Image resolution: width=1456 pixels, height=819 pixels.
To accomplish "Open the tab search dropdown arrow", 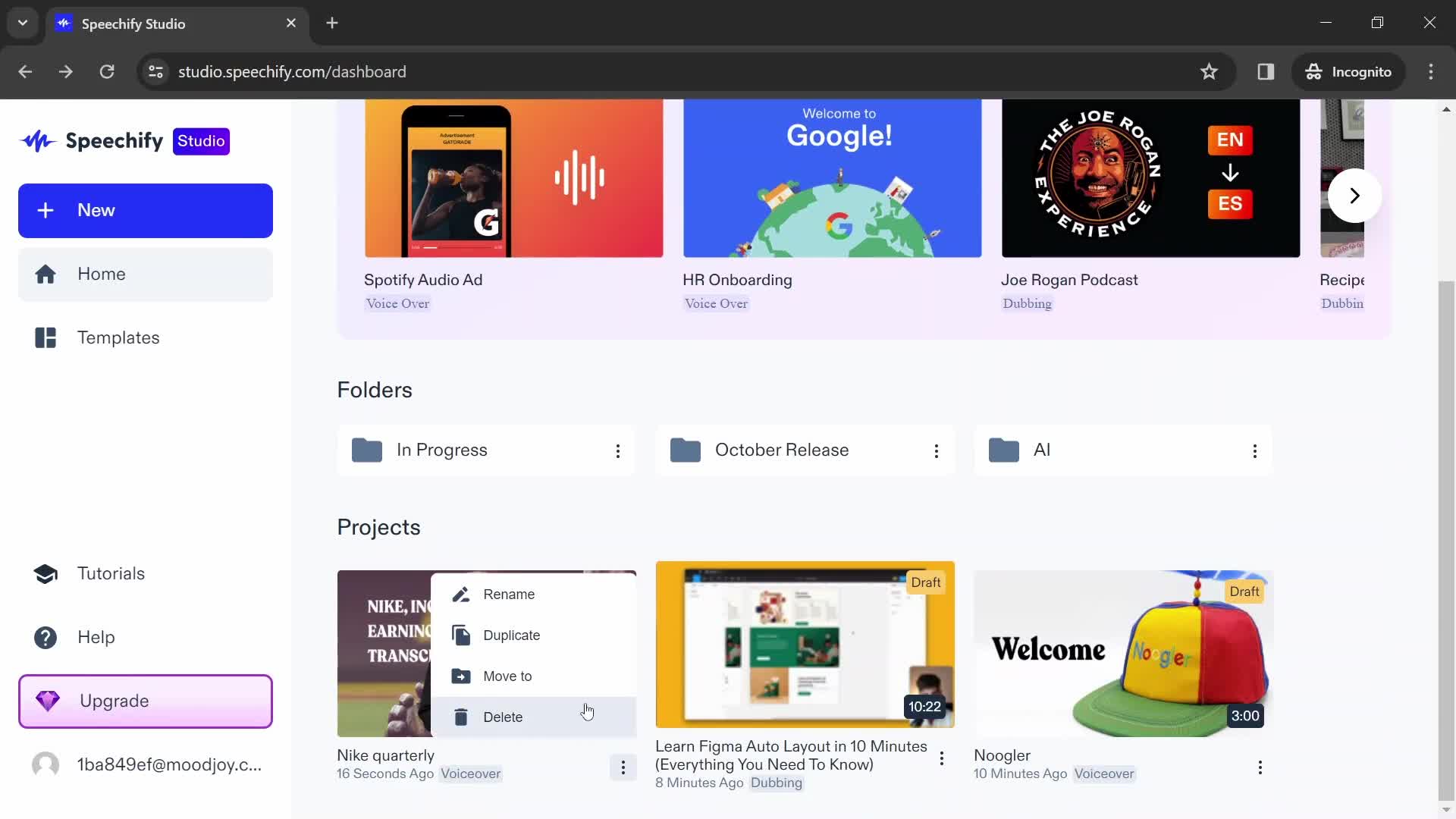I will [x=23, y=24].
